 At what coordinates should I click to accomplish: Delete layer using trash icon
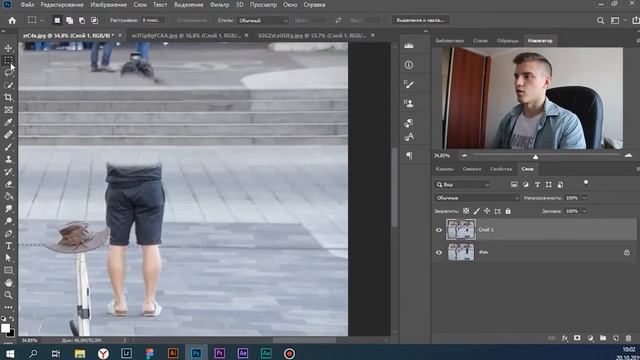point(628,338)
